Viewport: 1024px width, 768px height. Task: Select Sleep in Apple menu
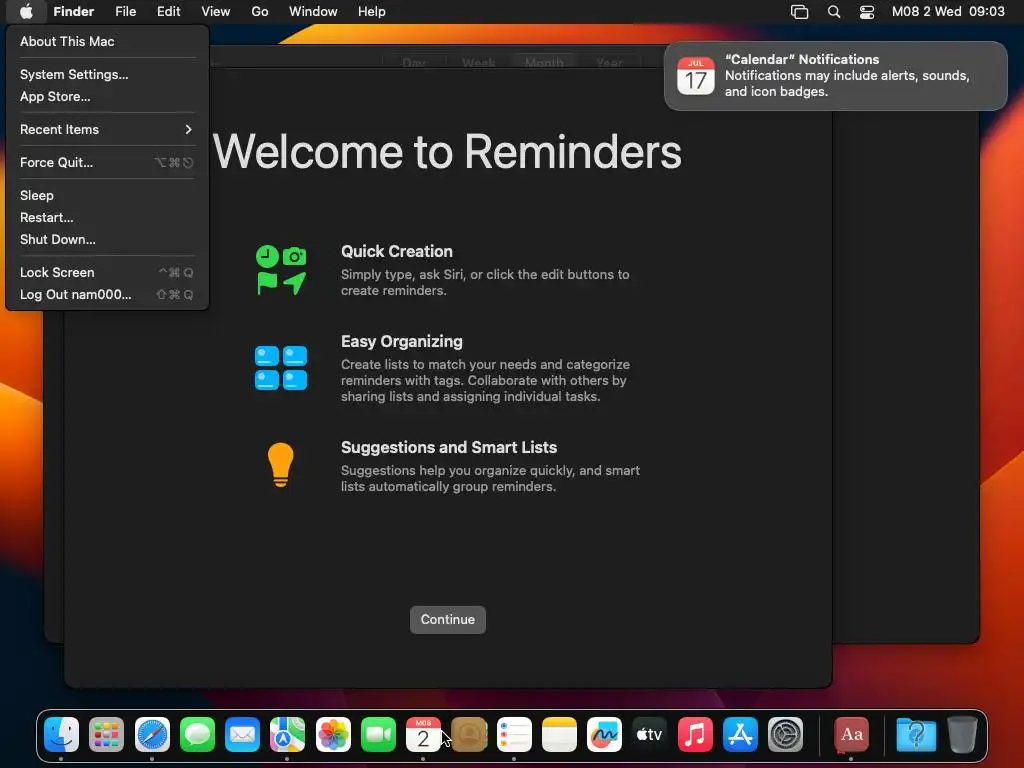[107, 195]
